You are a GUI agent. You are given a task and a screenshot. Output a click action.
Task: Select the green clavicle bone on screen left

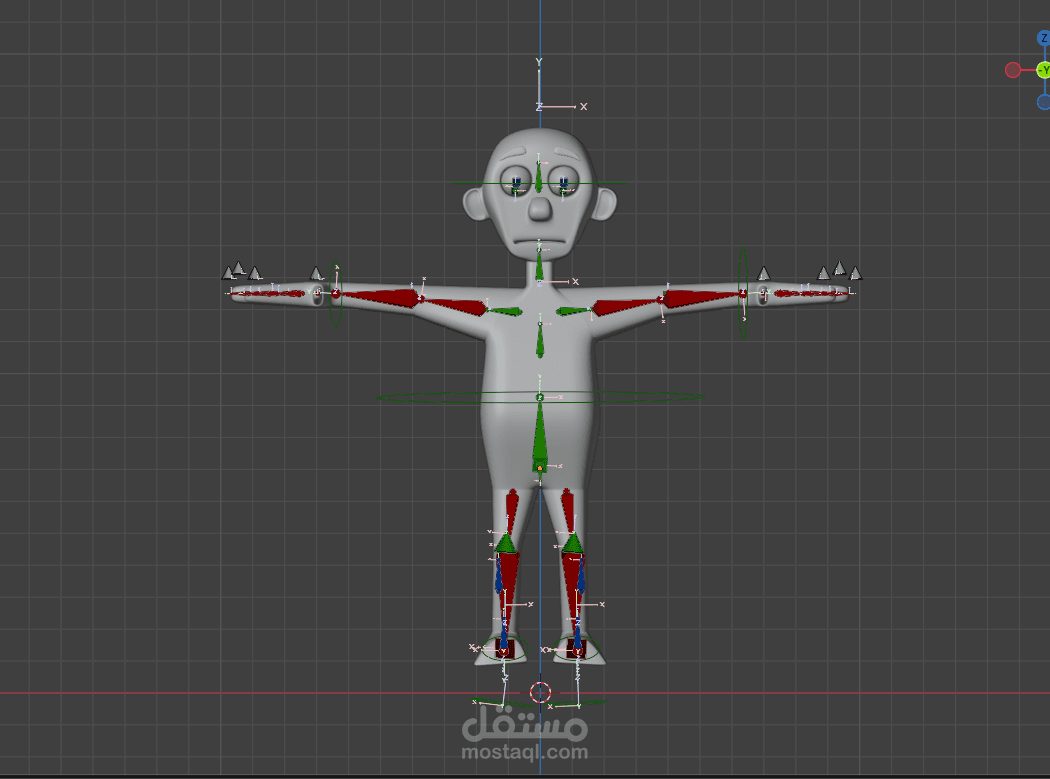[x=505, y=311]
